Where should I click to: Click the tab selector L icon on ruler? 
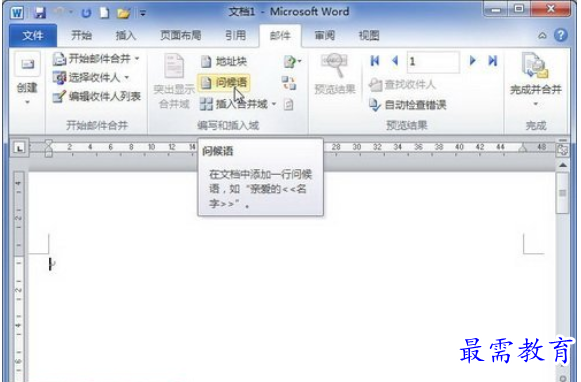point(19,148)
